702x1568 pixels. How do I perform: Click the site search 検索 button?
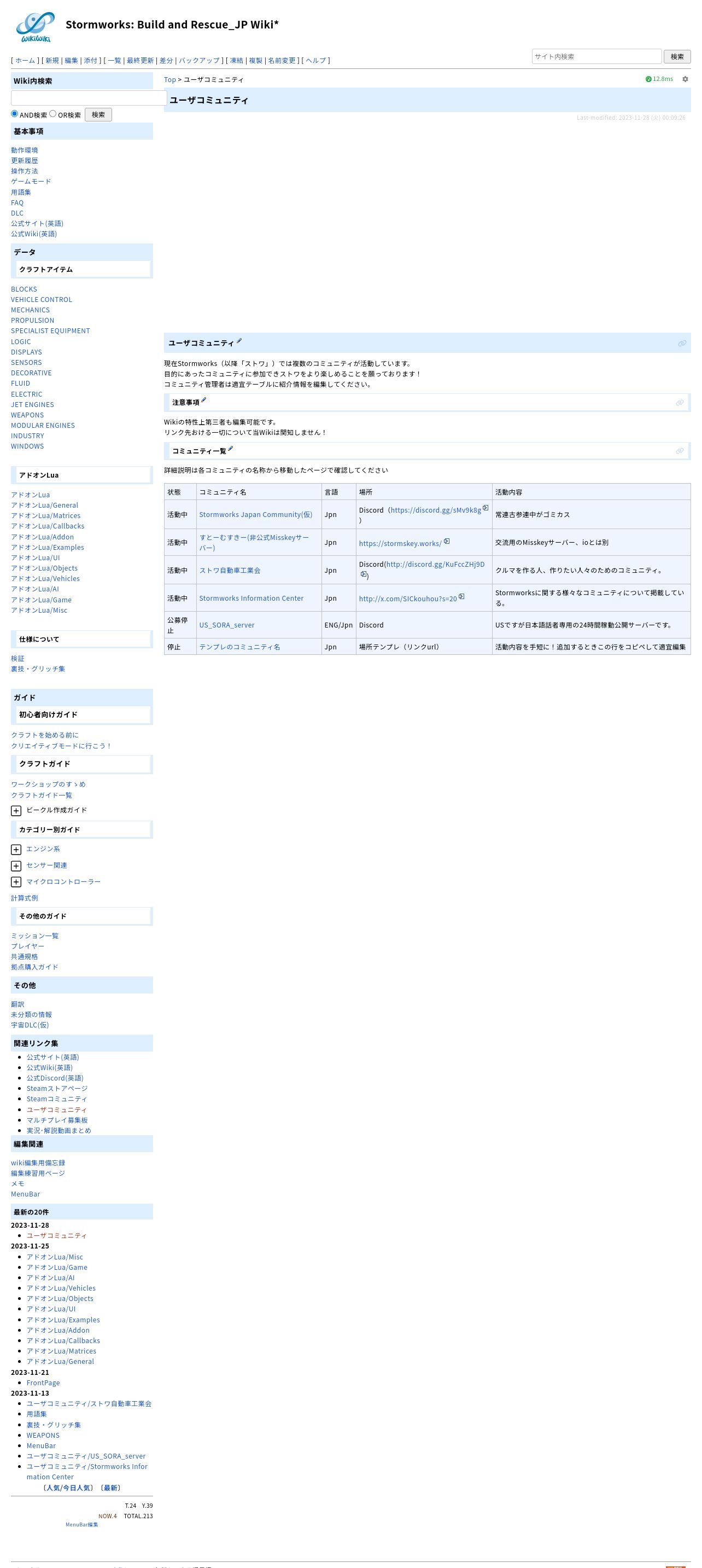coord(677,56)
